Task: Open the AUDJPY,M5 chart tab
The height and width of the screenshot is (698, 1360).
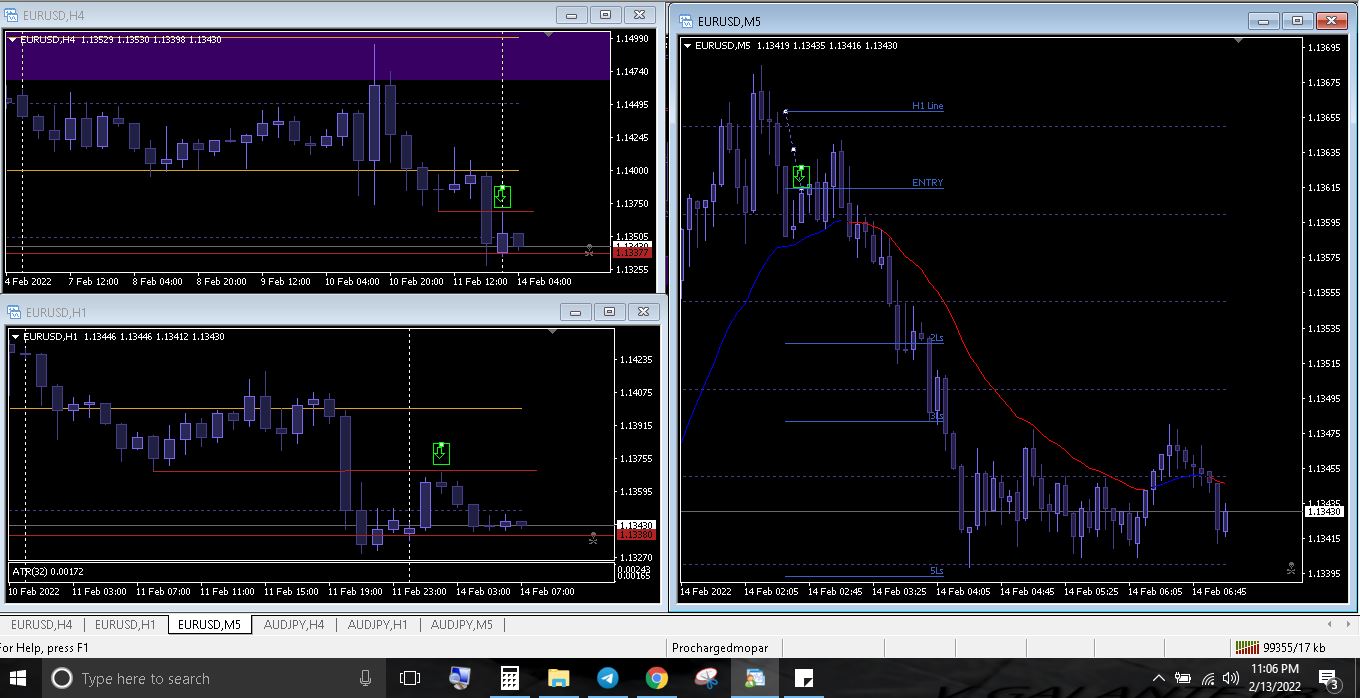Action: click(461, 625)
